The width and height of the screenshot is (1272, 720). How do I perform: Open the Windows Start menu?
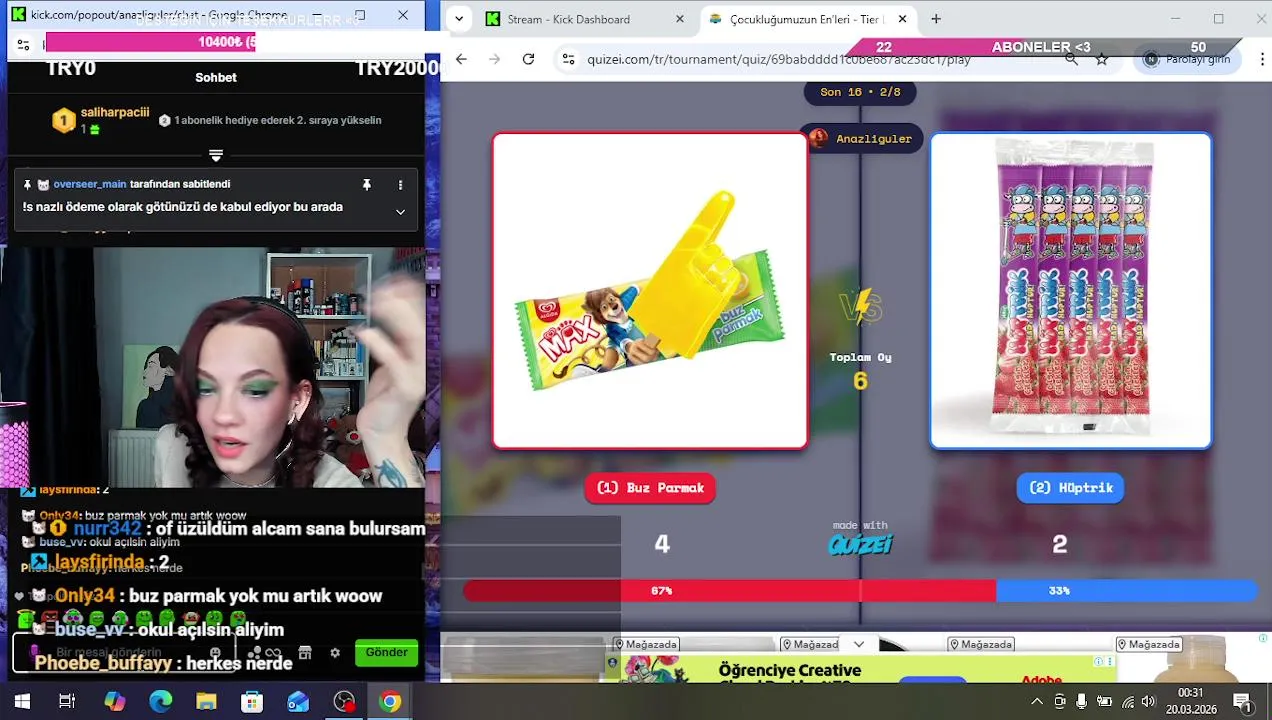(x=22, y=702)
